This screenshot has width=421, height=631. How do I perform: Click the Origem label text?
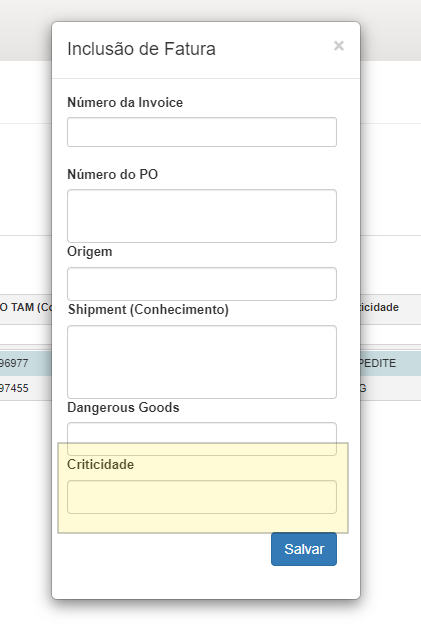[x=90, y=252]
